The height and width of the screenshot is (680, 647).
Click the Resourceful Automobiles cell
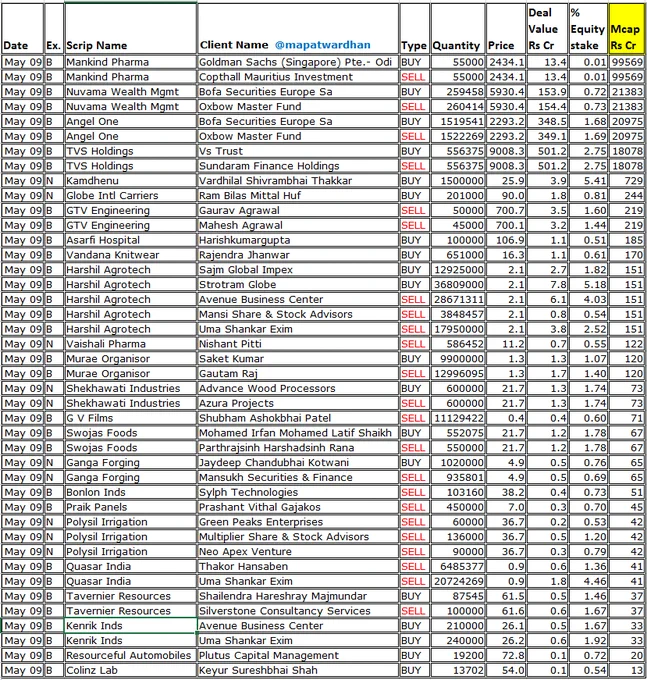(x=130, y=655)
